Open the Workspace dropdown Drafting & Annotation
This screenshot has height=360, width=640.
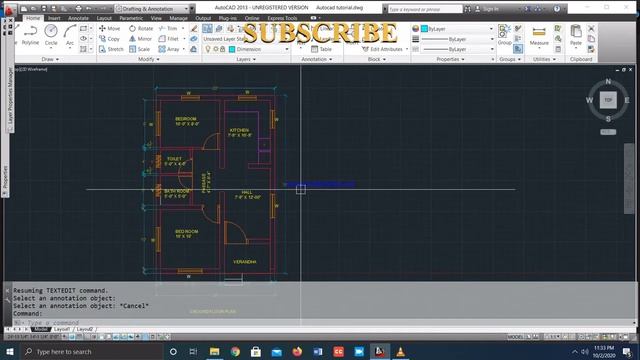click(x=152, y=9)
